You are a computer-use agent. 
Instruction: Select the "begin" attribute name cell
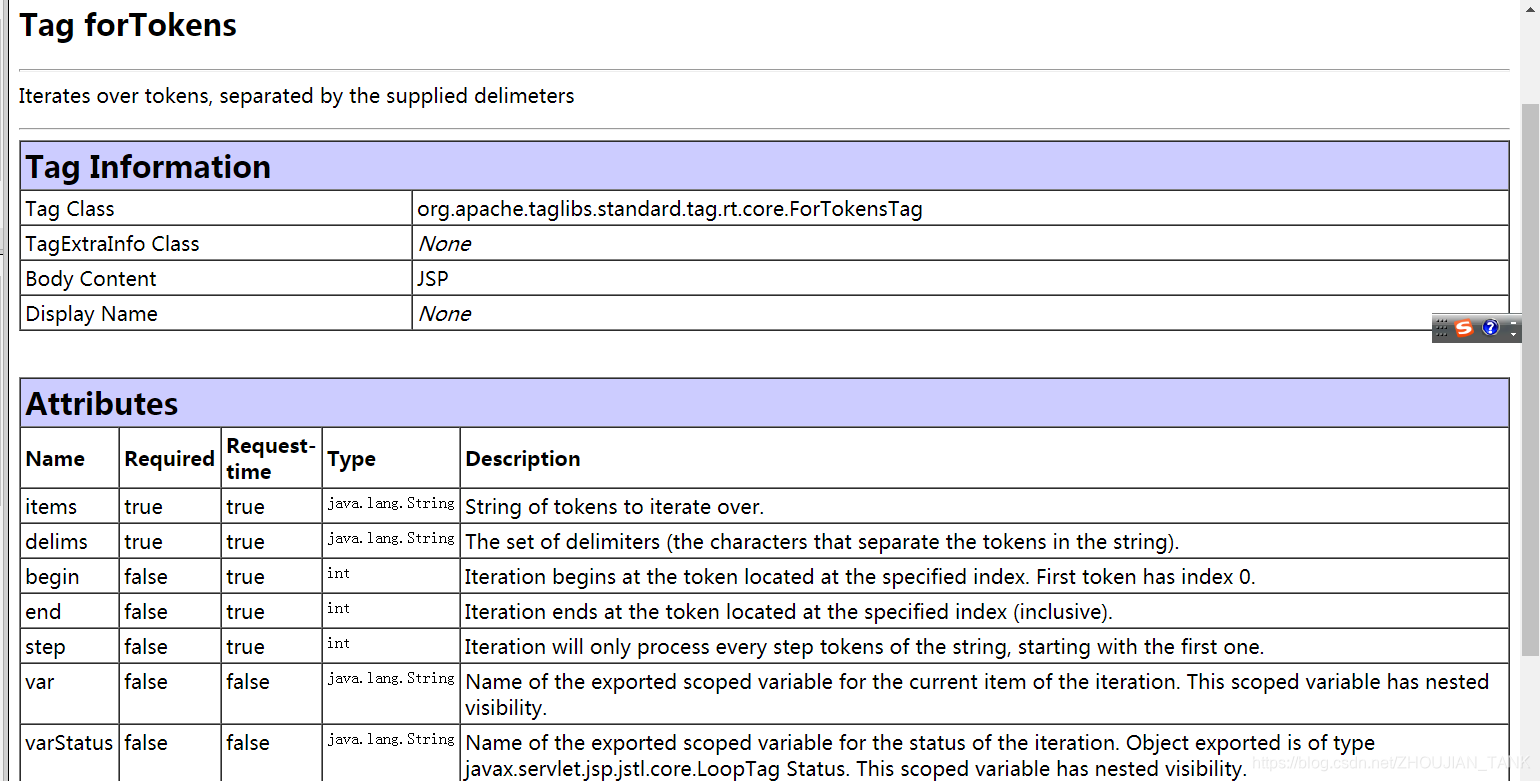(x=70, y=576)
